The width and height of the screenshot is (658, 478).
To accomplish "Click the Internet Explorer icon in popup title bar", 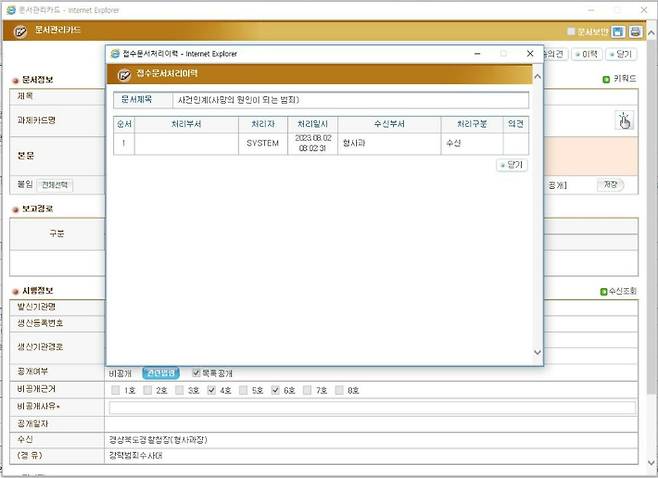I will [115, 53].
